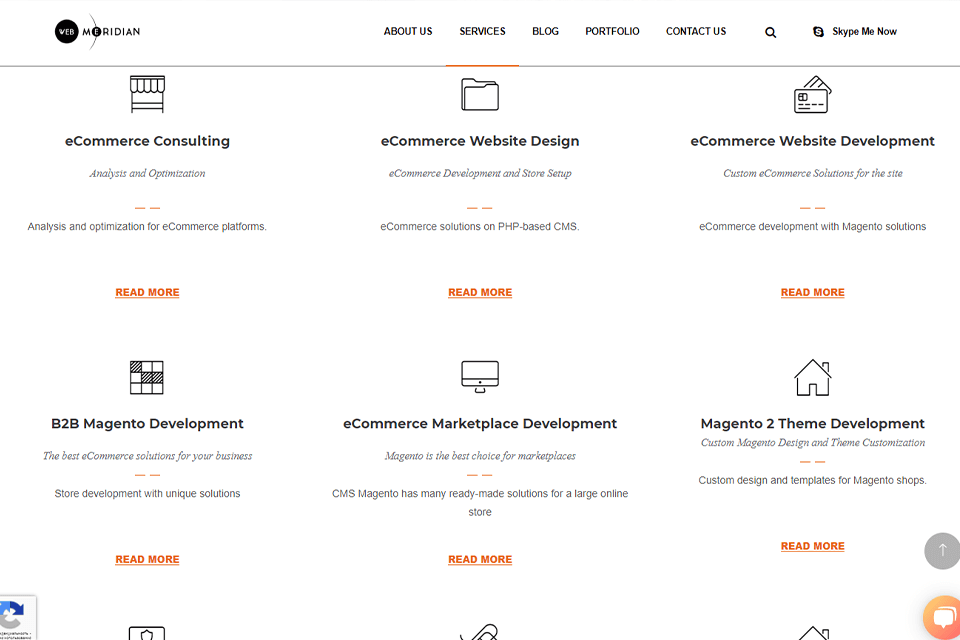Read more about eCommerce Website Development
960x640 pixels.
coord(812,293)
